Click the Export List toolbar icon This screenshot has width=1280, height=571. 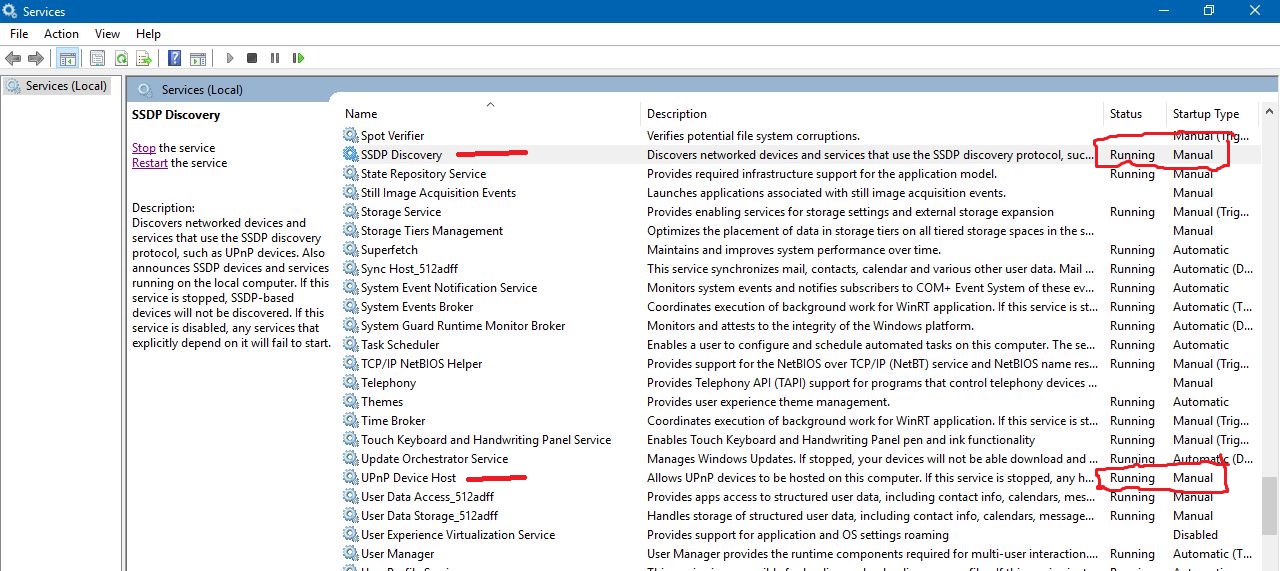click(144, 58)
